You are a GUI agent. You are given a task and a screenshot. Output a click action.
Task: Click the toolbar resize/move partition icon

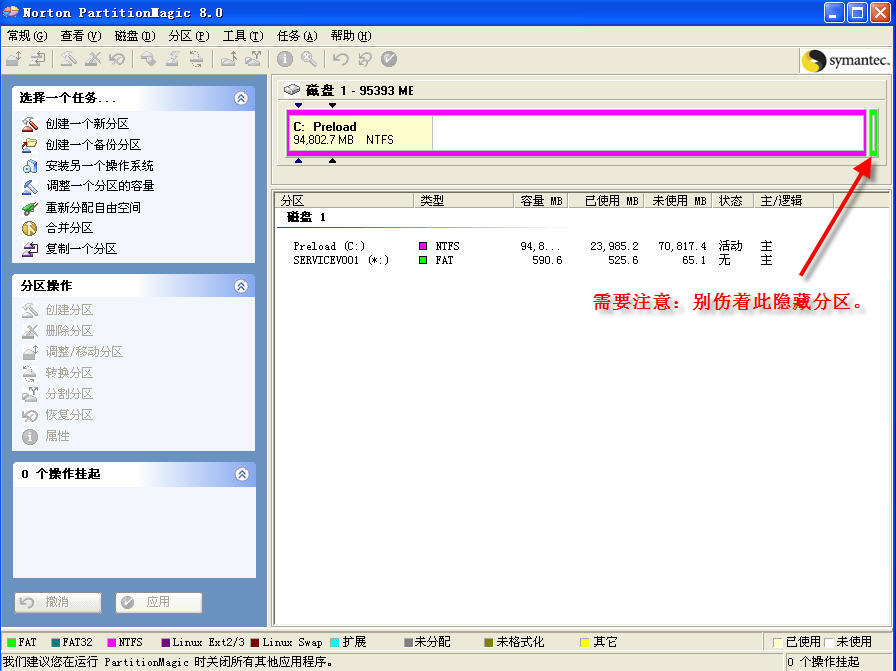click(14, 59)
